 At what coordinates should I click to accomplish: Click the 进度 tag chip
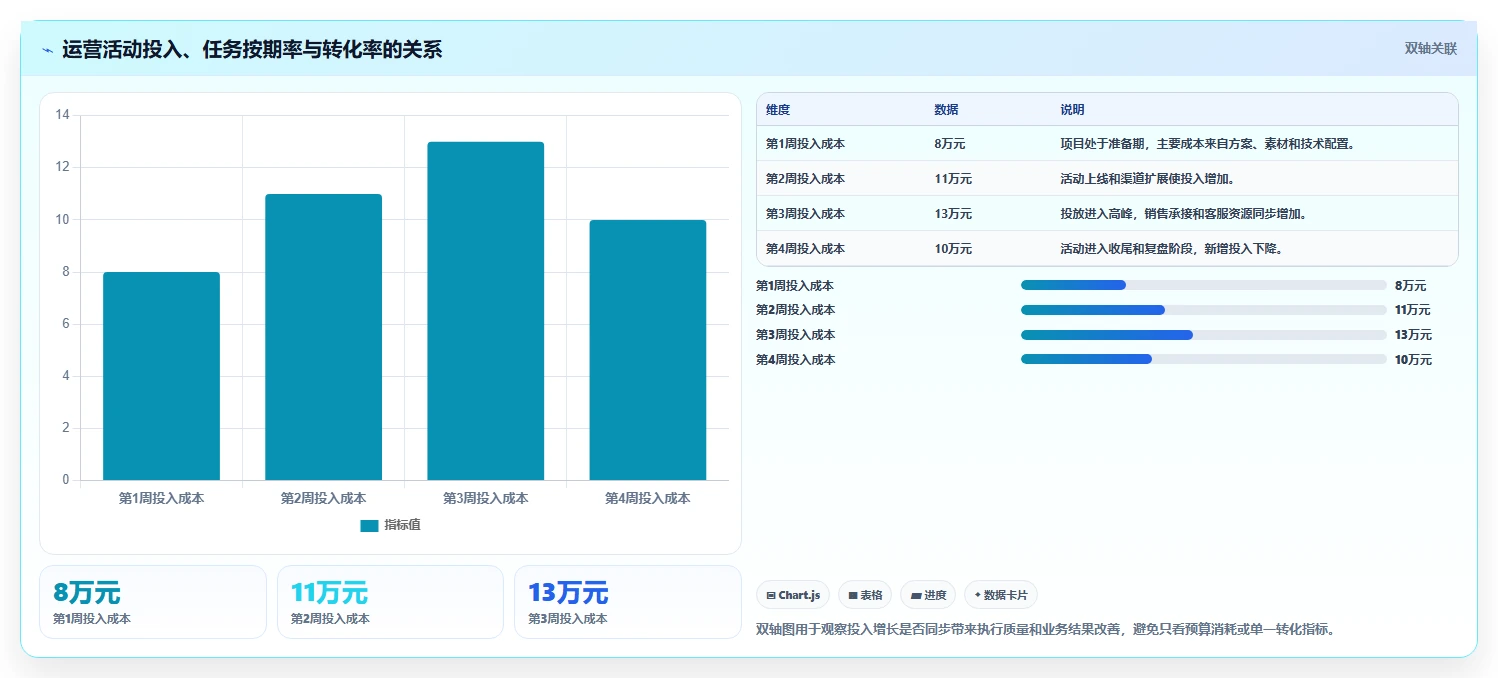928,595
